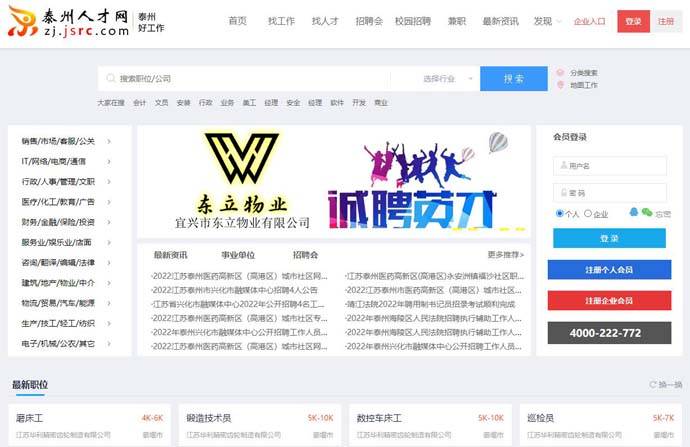Open the 选择行业 industry dropdown
The width and height of the screenshot is (690, 447).
[x=447, y=79]
